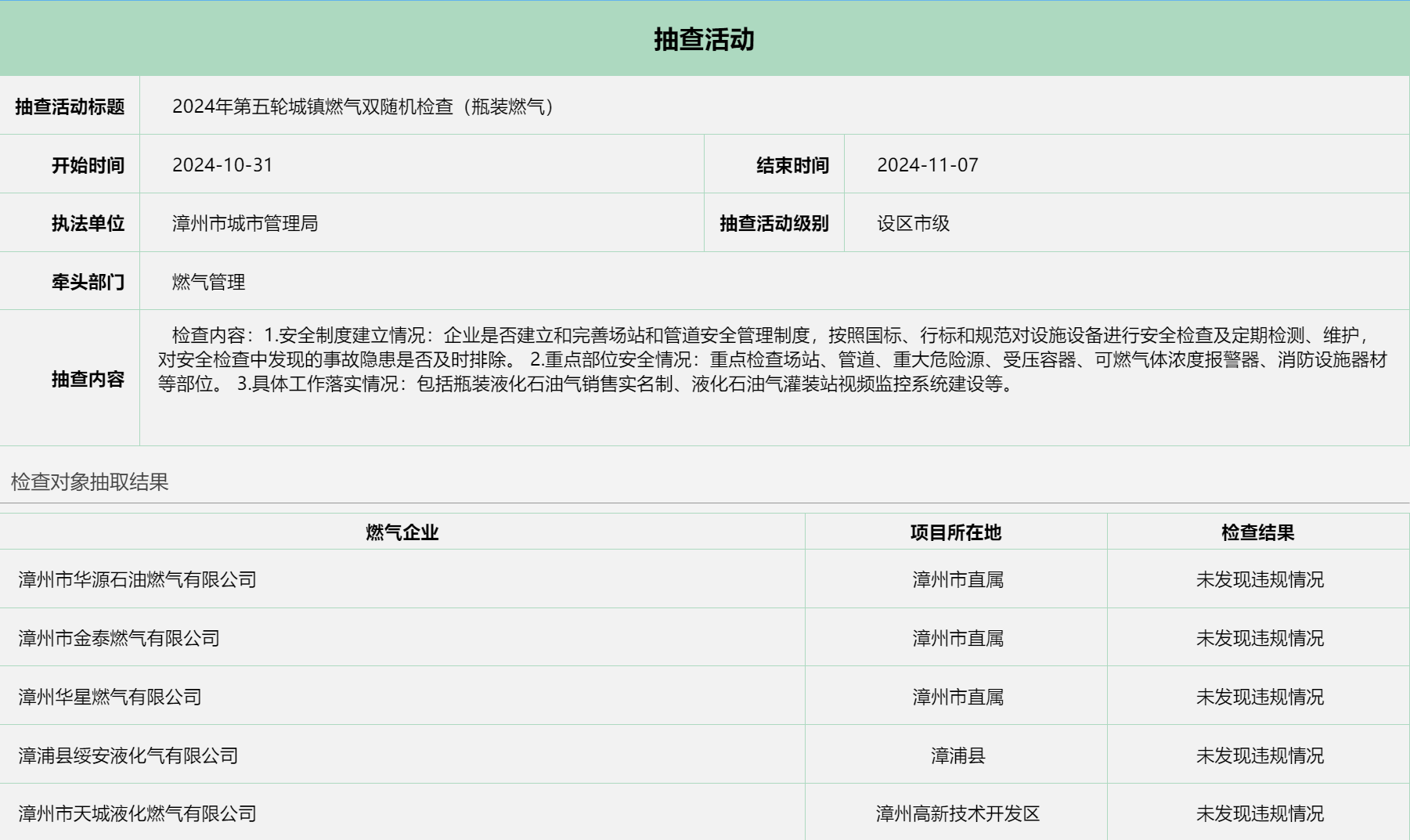1410x840 pixels.
Task: Click the 检查结果 column header
Action: click(x=1257, y=533)
